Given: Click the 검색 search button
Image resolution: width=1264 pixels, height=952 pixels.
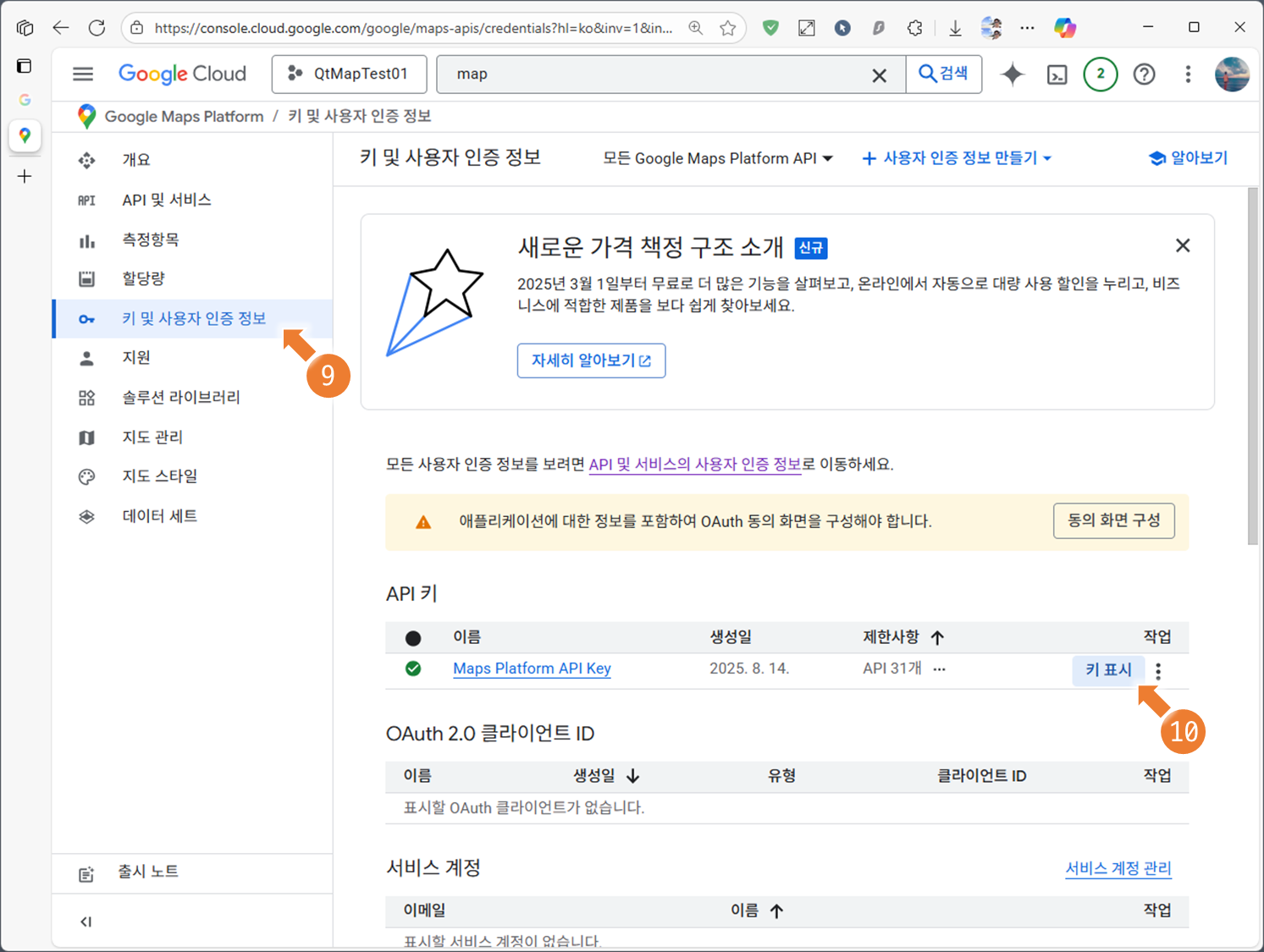Looking at the screenshot, I should click(x=944, y=74).
